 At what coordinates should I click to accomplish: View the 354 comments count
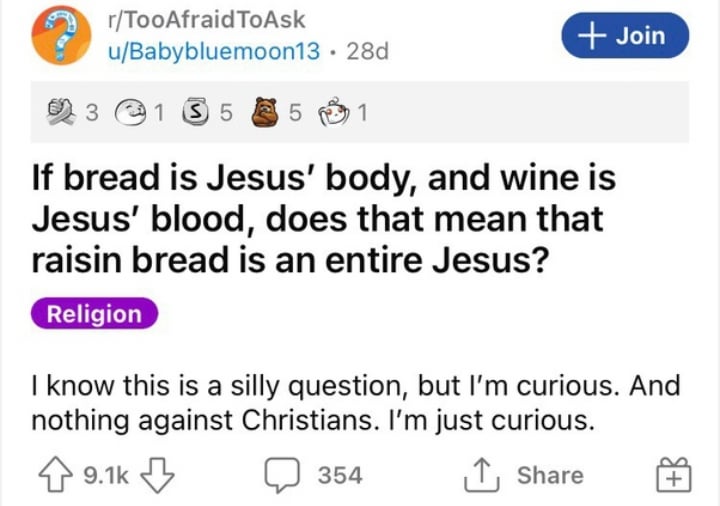click(340, 475)
